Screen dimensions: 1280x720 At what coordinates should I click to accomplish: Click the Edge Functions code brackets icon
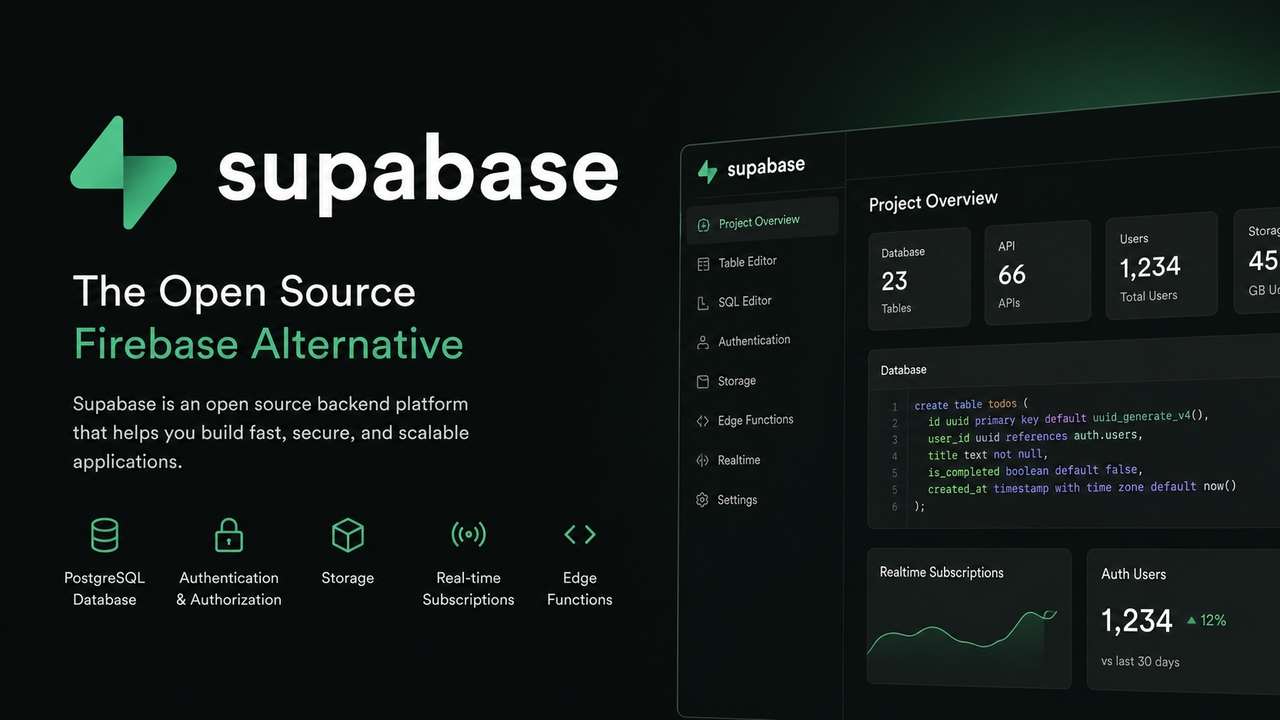pos(580,535)
